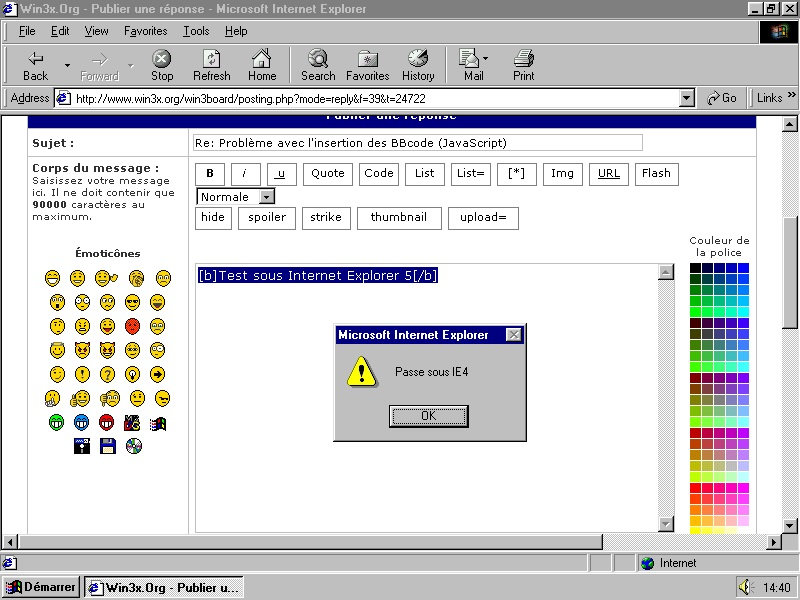The image size is (800, 600).
Task: Expand the Address bar dropdown
Action: 687,98
